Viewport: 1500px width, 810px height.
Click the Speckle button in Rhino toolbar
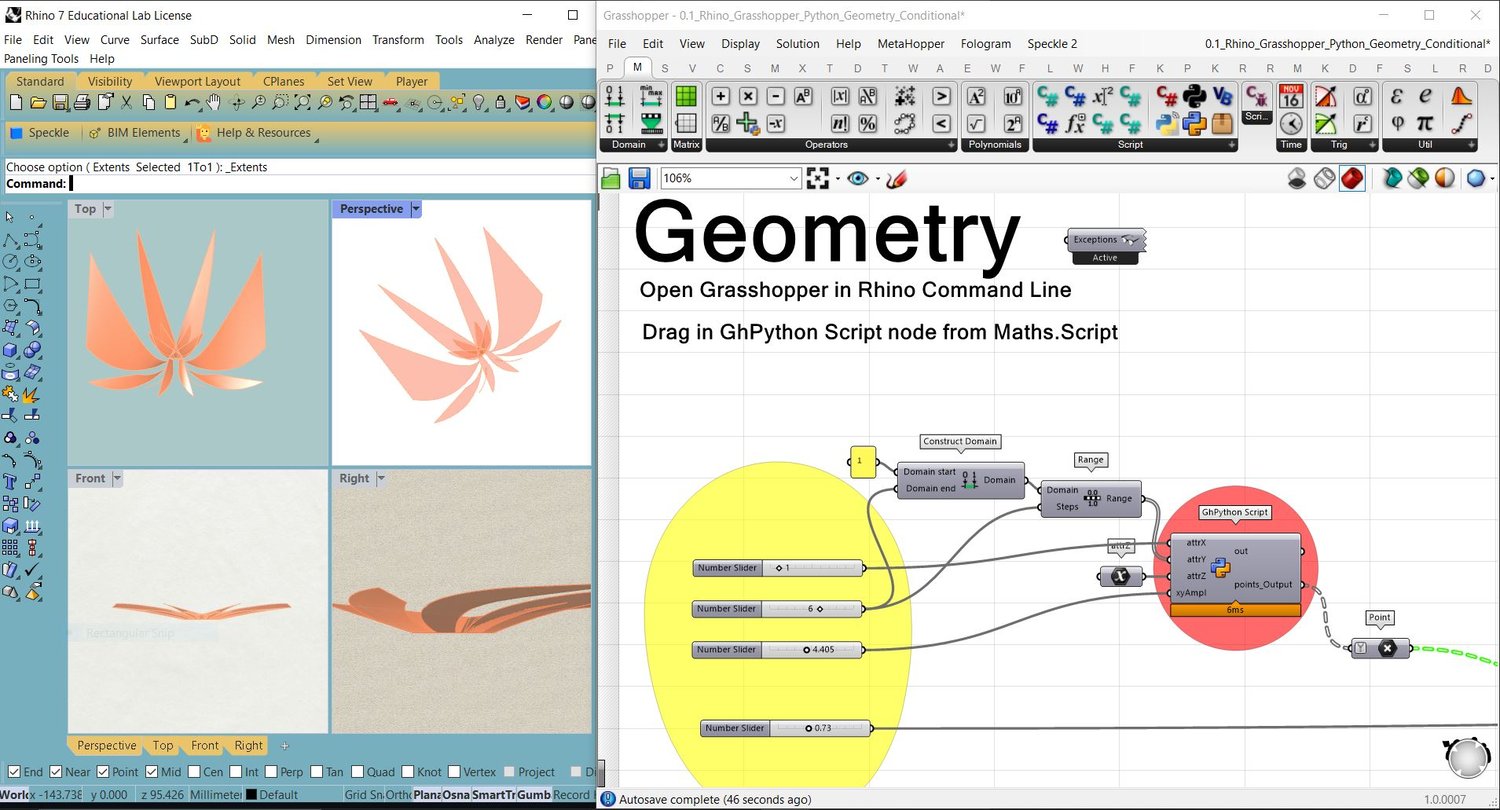pyautogui.click(x=40, y=133)
